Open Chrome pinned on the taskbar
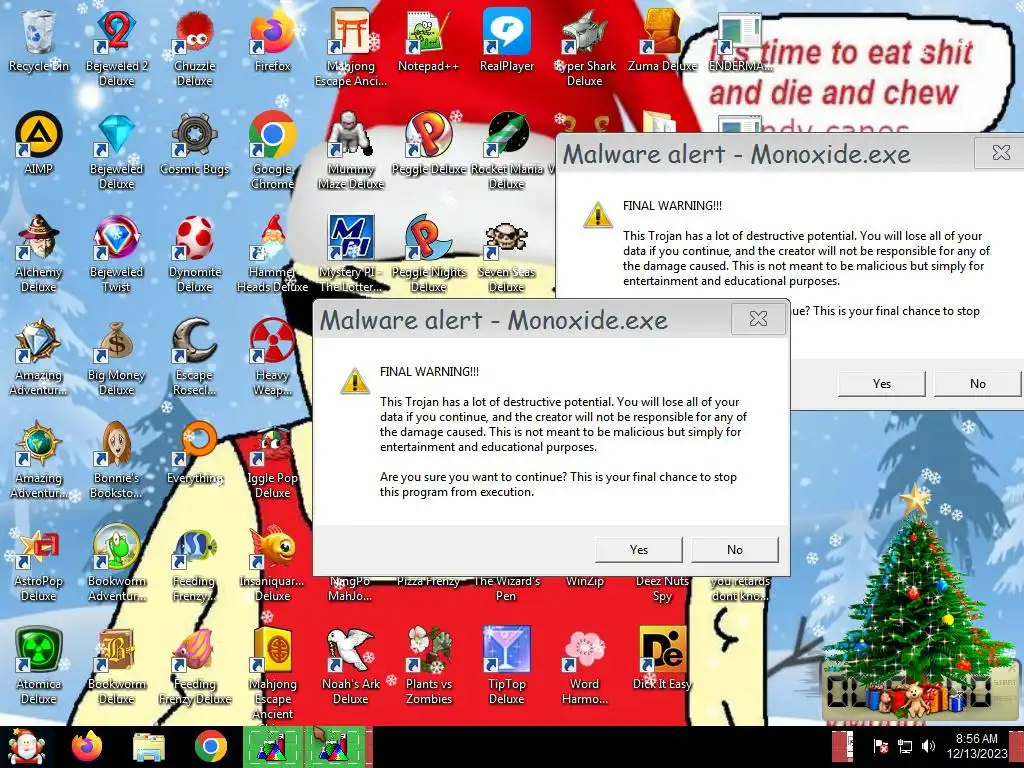The width and height of the screenshot is (1024, 768). 210,746
